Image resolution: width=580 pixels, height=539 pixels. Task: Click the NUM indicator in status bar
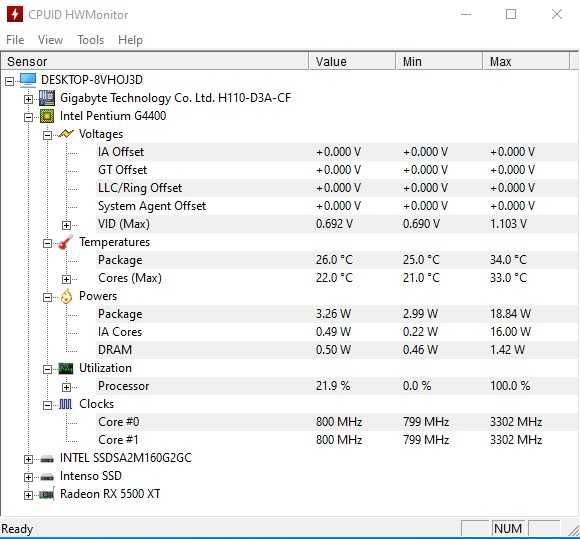[508, 529]
